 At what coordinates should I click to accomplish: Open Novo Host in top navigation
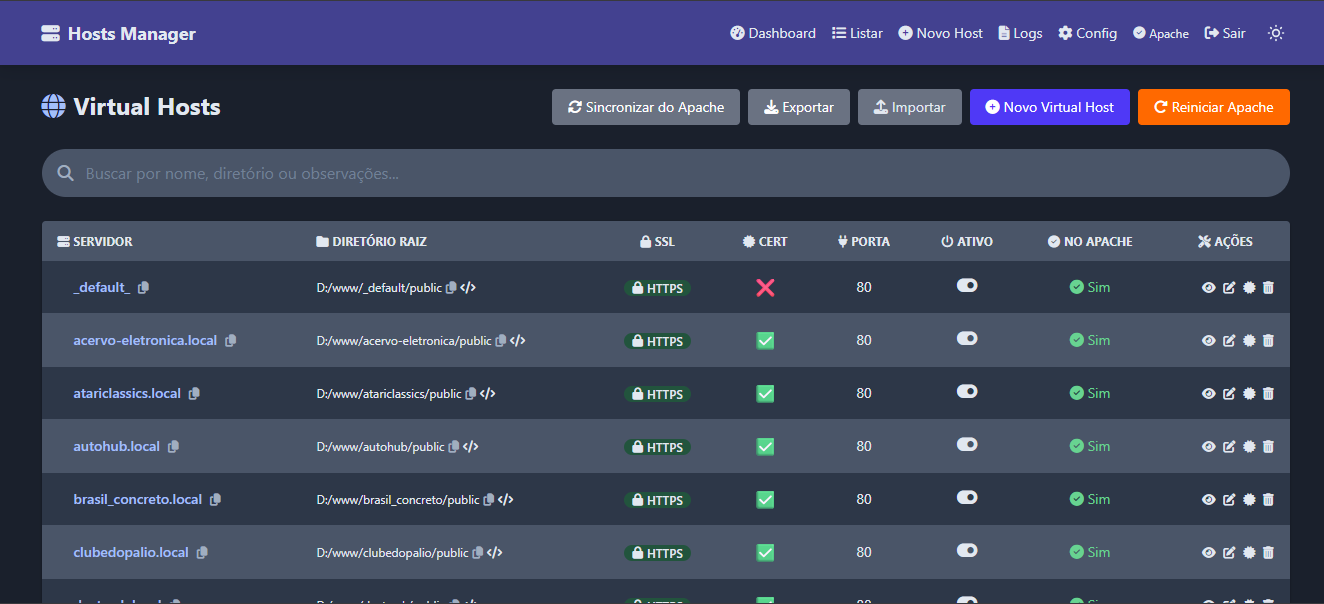click(941, 33)
